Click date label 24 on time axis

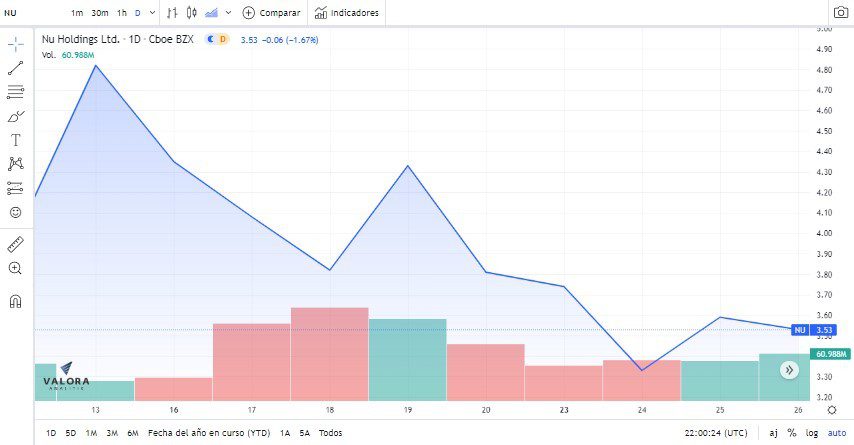click(x=642, y=410)
